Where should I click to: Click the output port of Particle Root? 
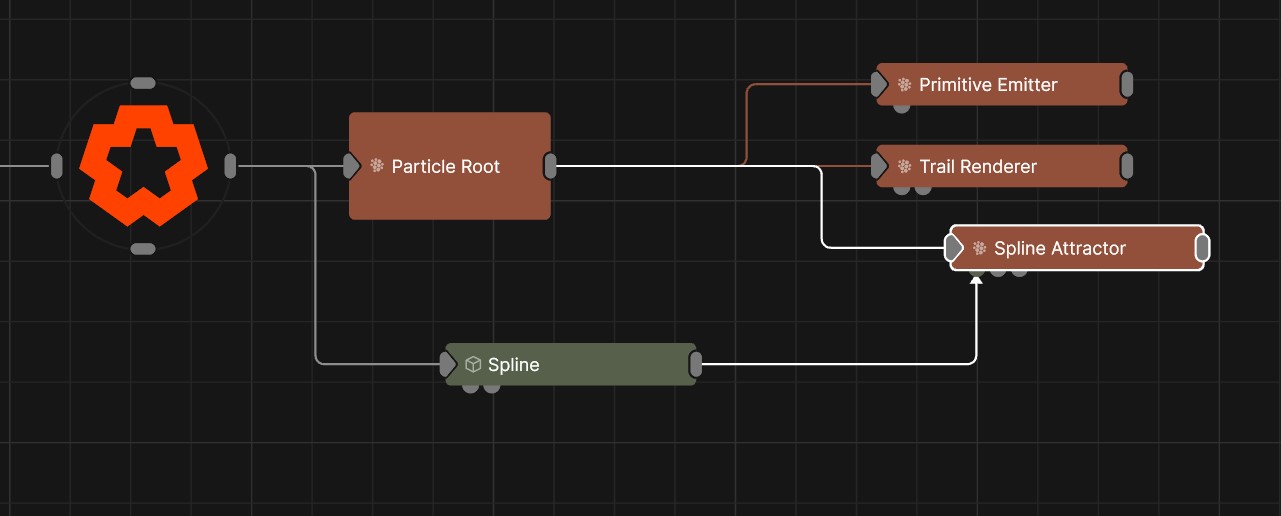point(550,166)
